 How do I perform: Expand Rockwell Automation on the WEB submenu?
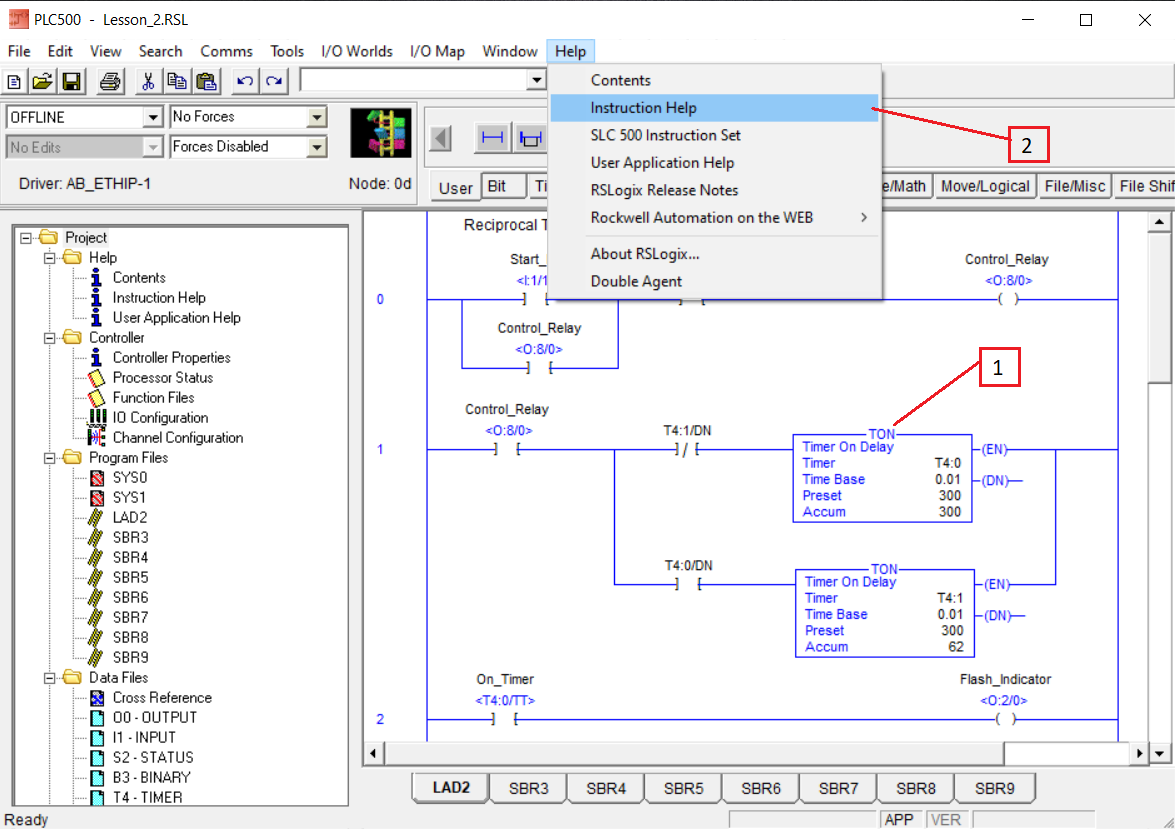click(x=715, y=218)
